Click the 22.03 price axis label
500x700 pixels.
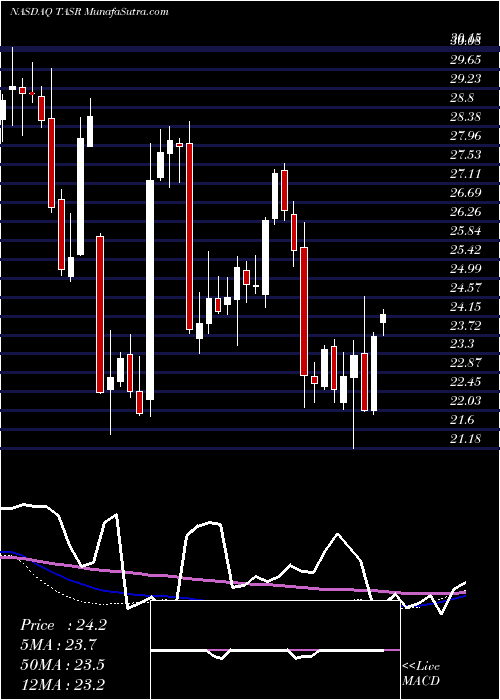(466, 401)
